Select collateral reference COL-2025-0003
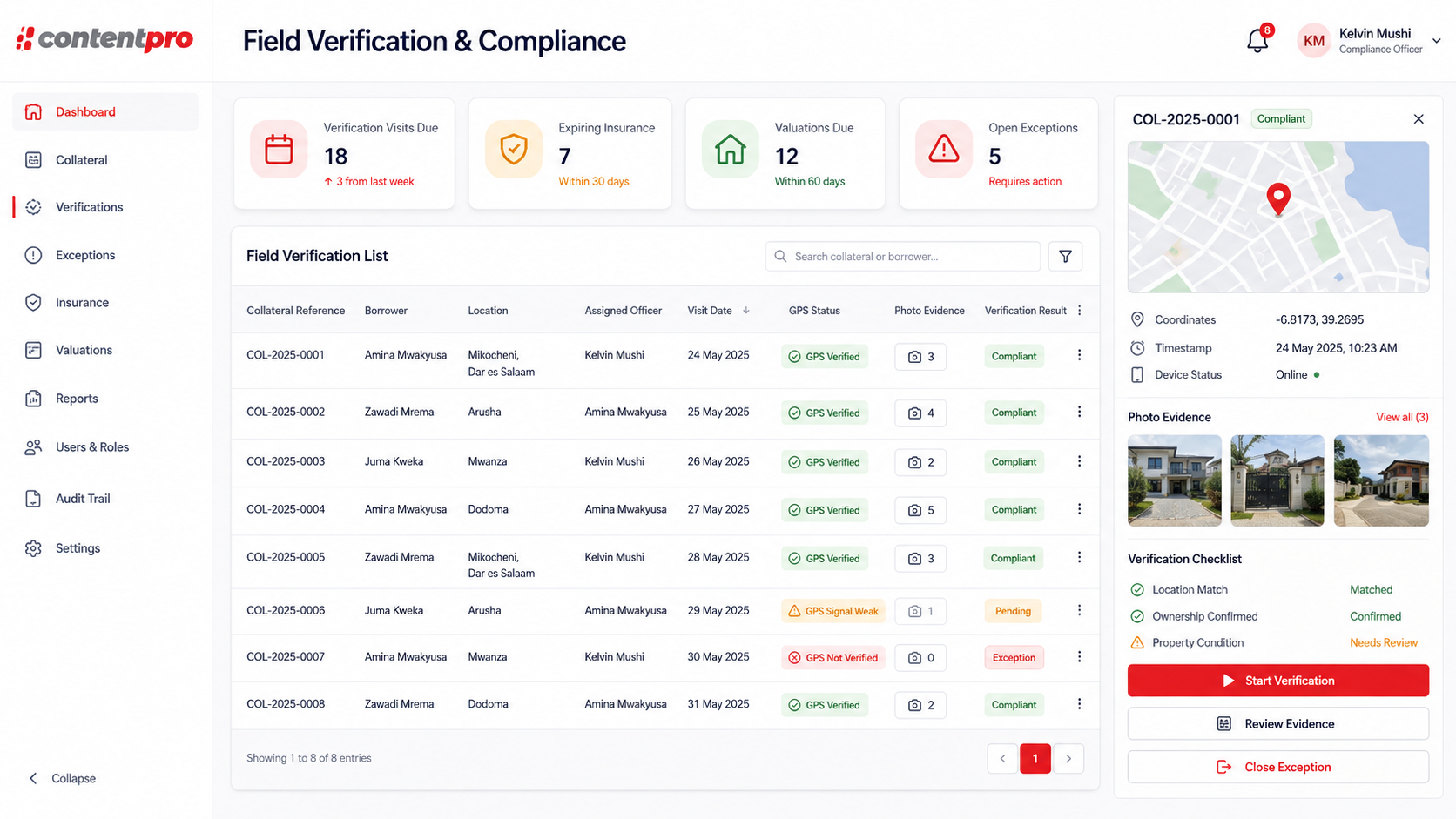The image size is (1456, 819). 286,461
